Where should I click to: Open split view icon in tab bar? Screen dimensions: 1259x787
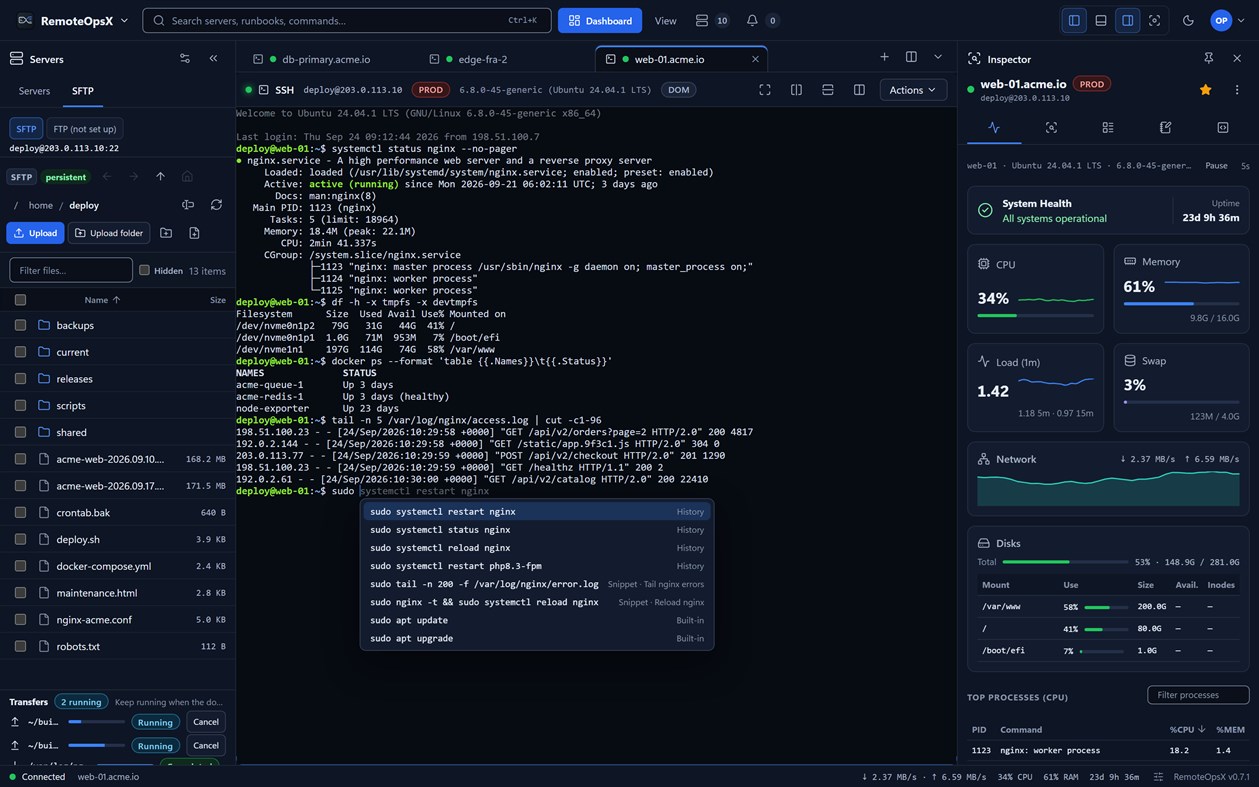coord(911,57)
